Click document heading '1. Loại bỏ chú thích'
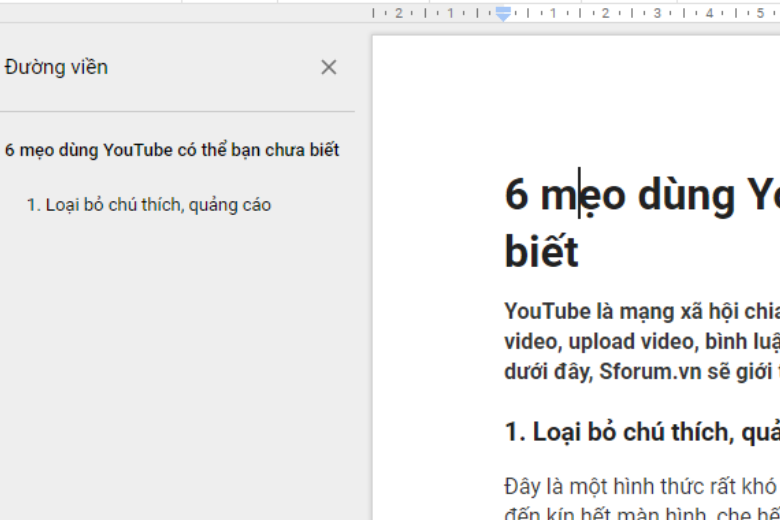 pyautogui.click(x=640, y=432)
